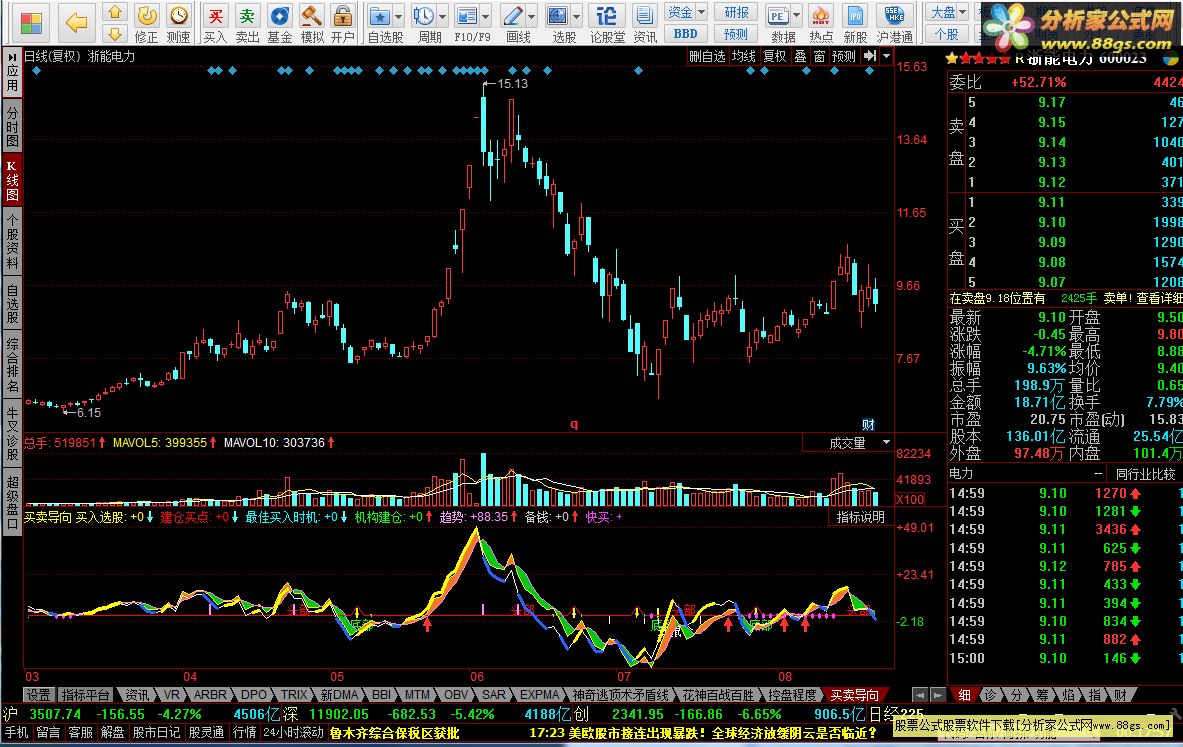This screenshot has height=747, width=1183.
Task: Open the chart header options dropdown arrow
Action: click(886, 56)
